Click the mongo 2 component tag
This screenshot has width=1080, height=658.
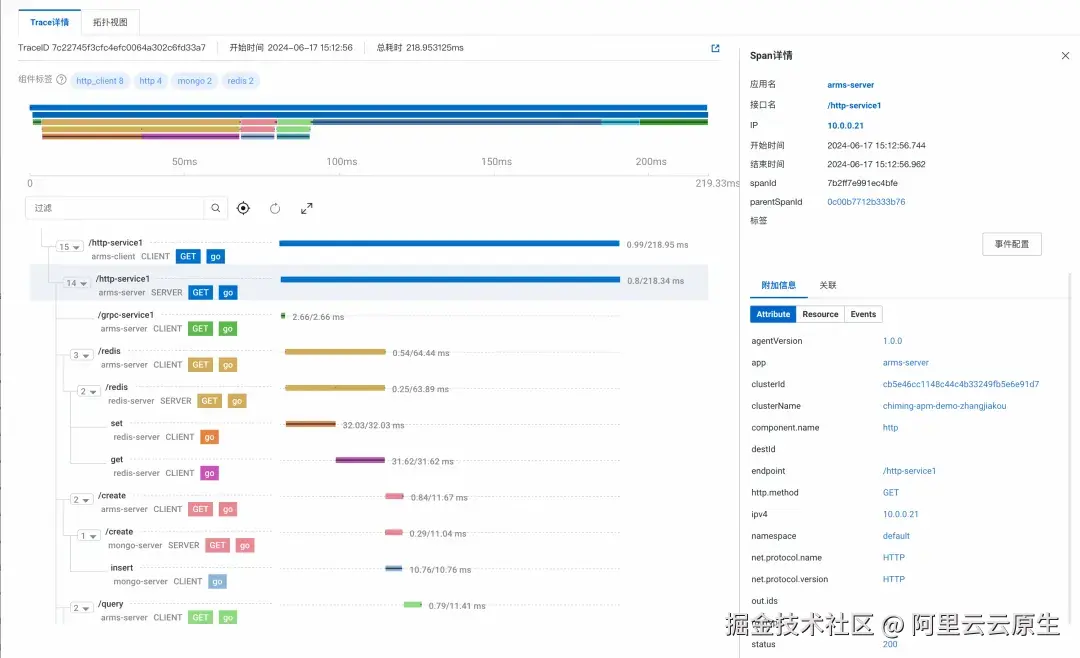pos(194,81)
